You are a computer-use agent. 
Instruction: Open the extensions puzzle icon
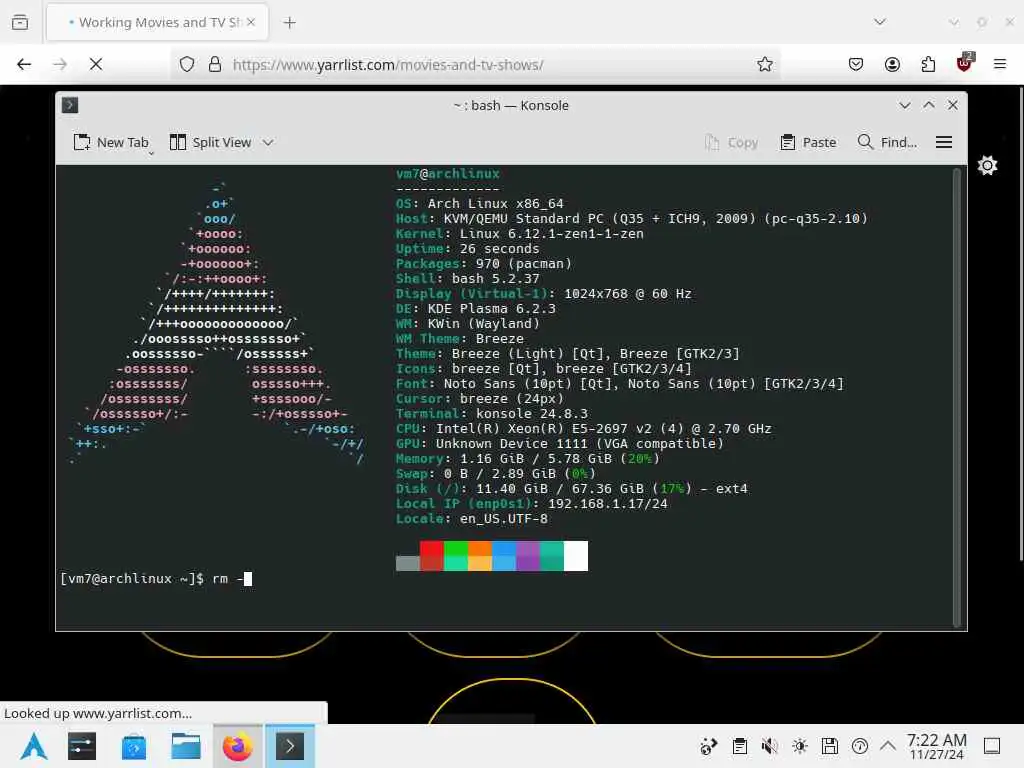pos(928,64)
